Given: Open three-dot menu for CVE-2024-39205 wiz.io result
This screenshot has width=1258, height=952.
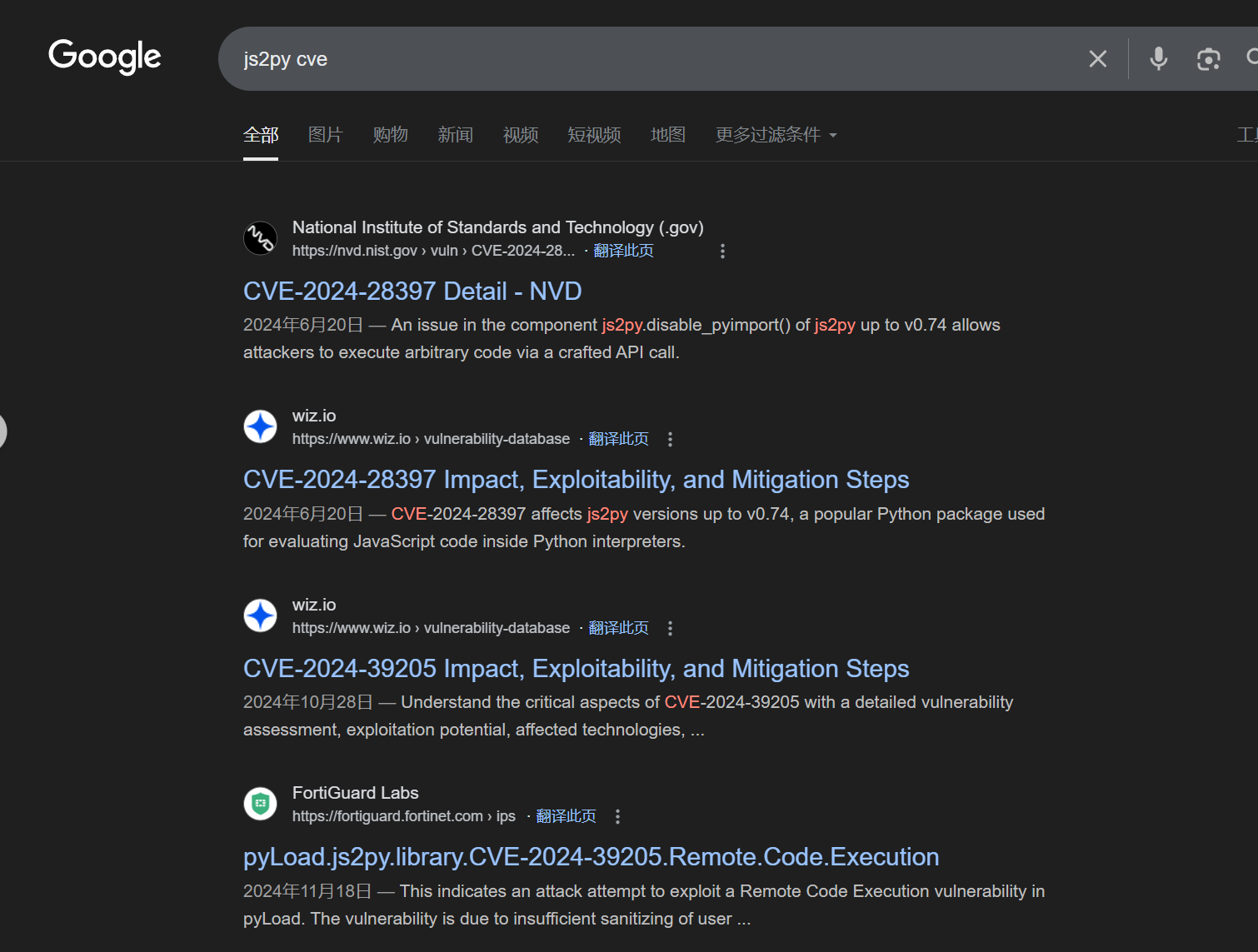Looking at the screenshot, I should point(670,628).
